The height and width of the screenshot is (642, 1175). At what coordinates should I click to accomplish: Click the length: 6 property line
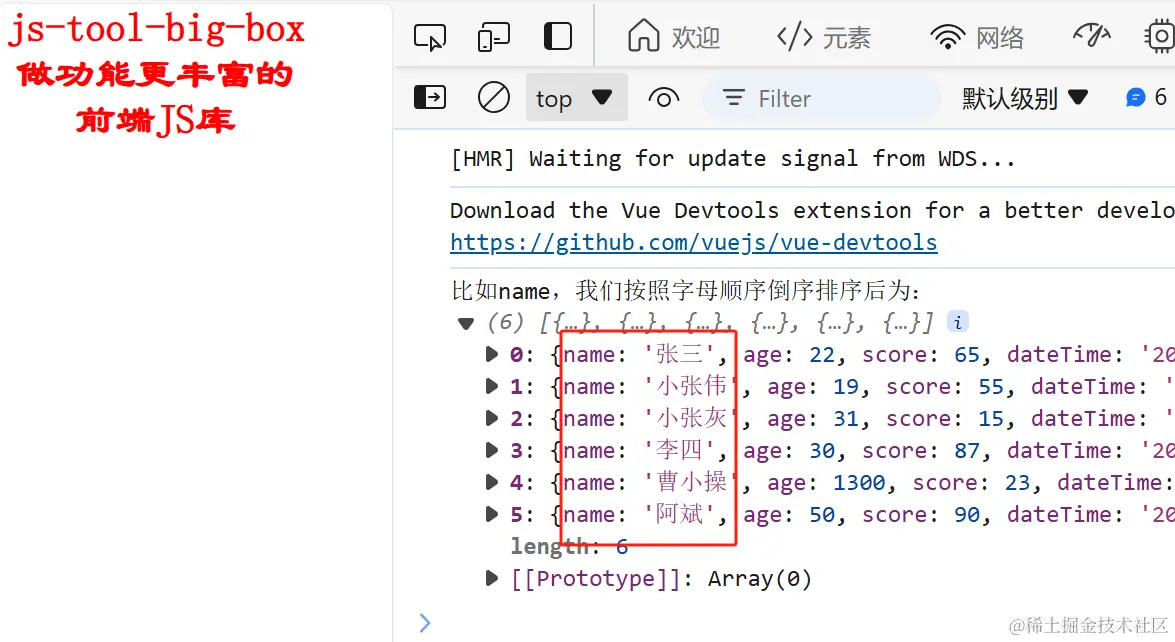click(x=570, y=546)
